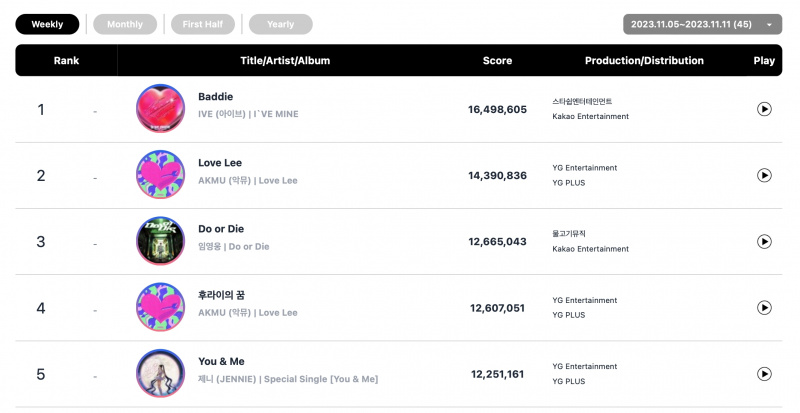Viewport: 800px width, 413px height.
Task: Play Do or Die track
Action: pos(764,241)
